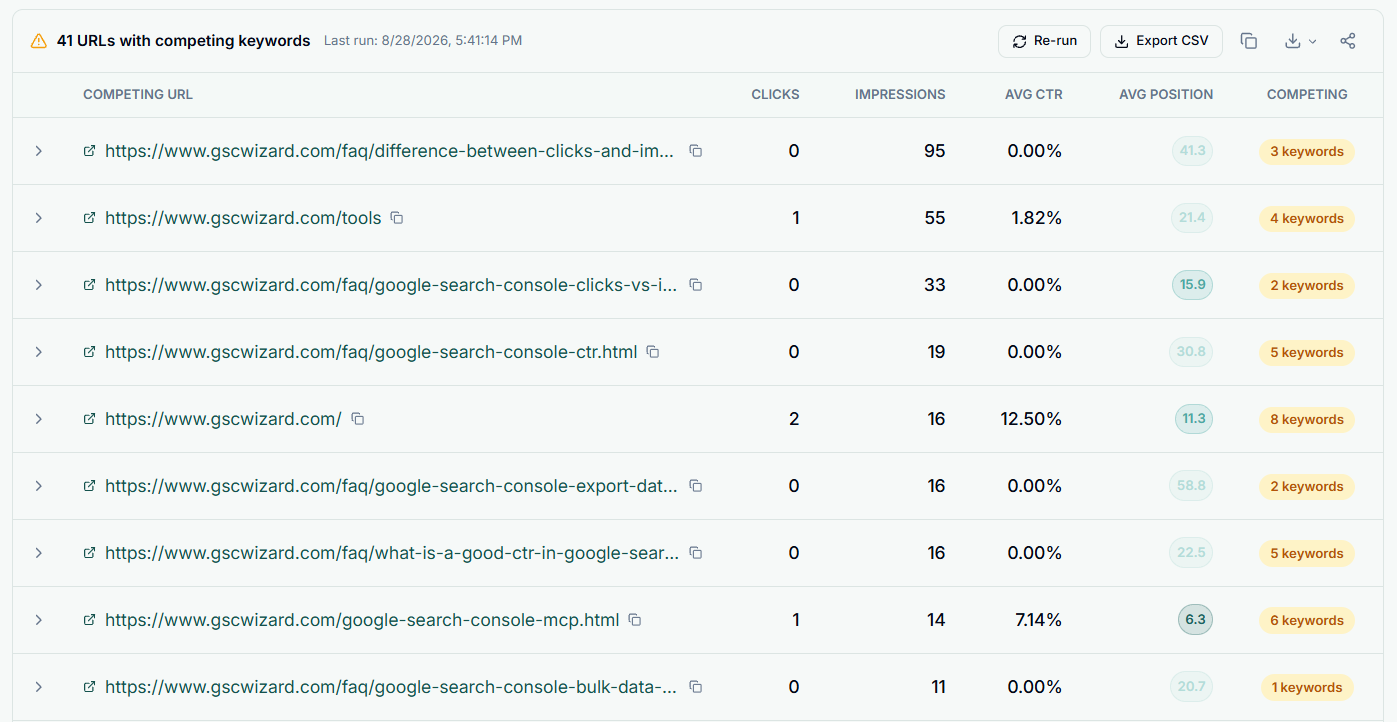Open the google-search-console-mcp.html link
The height and width of the screenshot is (722, 1397).
[x=362, y=620]
